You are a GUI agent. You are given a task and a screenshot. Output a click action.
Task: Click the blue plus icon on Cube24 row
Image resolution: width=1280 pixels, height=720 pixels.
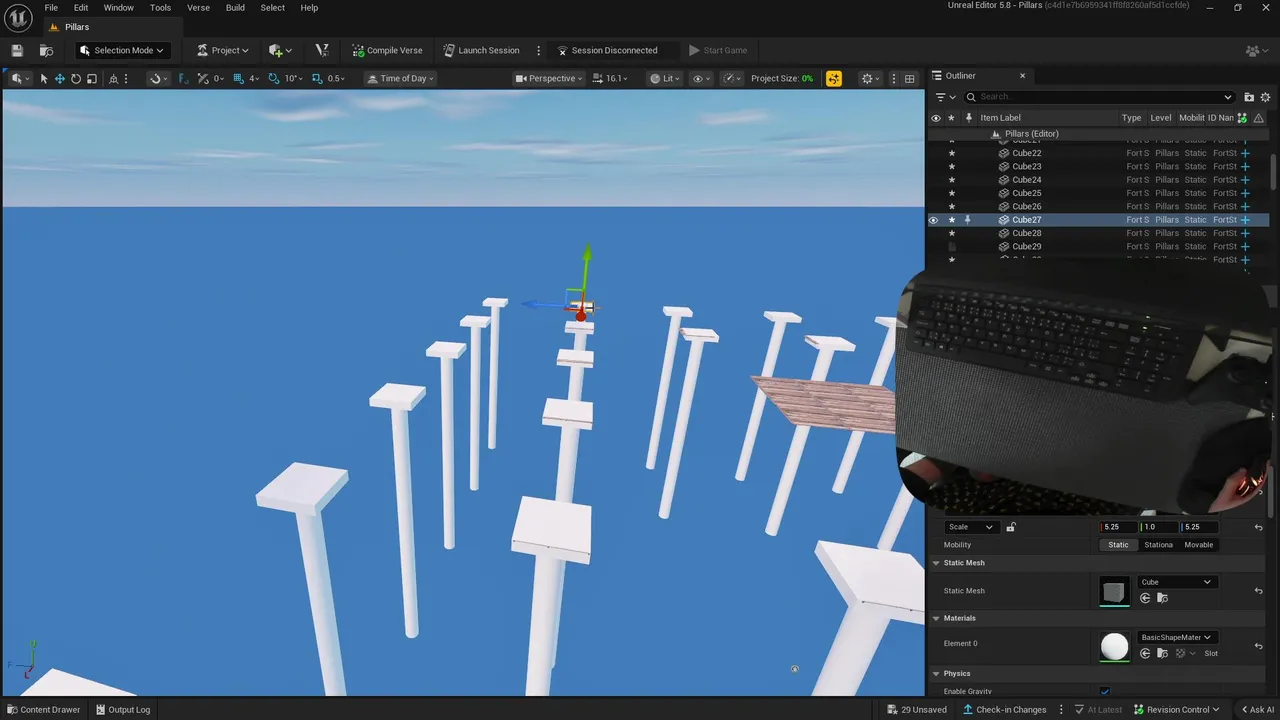1245,180
